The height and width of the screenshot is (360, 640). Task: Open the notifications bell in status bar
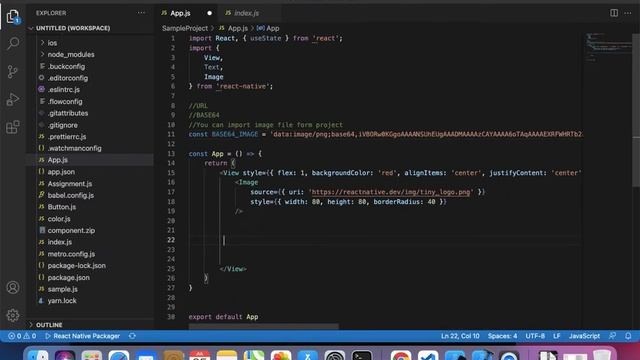628,336
